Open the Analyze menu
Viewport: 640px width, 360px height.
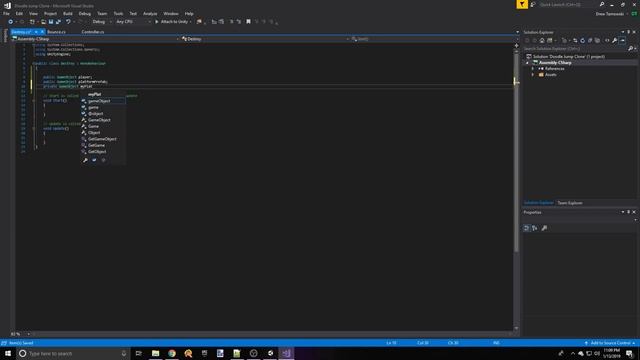pos(150,13)
